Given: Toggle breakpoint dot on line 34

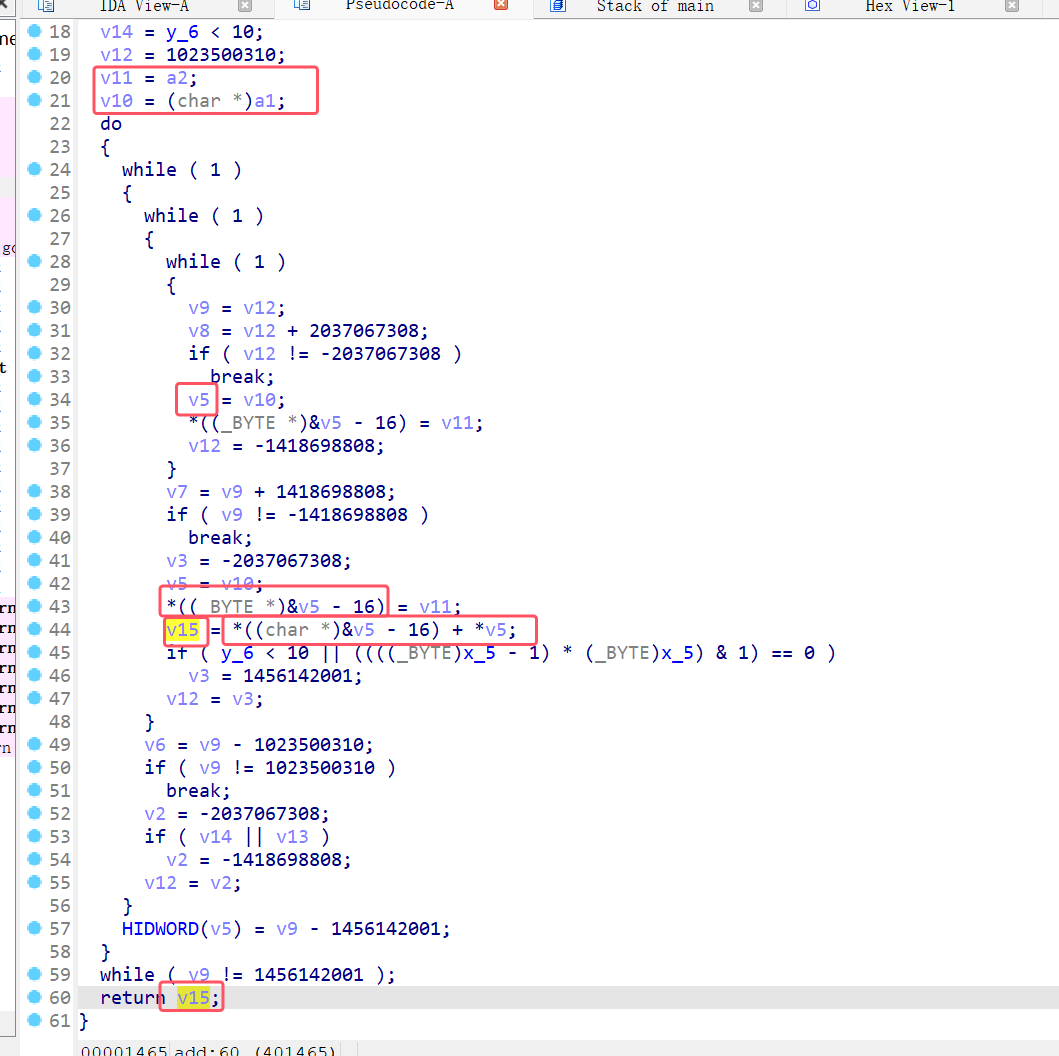Looking at the screenshot, I should (x=35, y=399).
